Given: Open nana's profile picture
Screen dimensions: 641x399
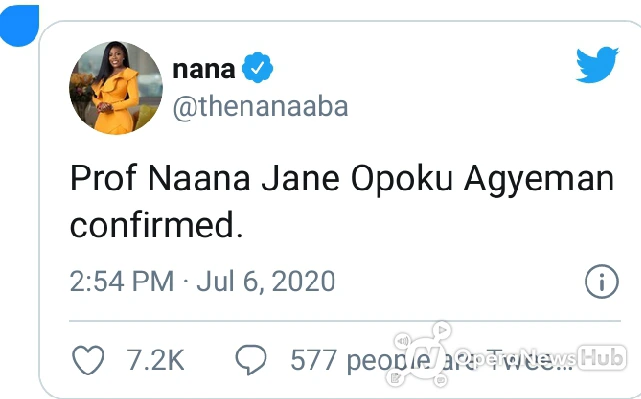Looking at the screenshot, I should click(116, 88).
